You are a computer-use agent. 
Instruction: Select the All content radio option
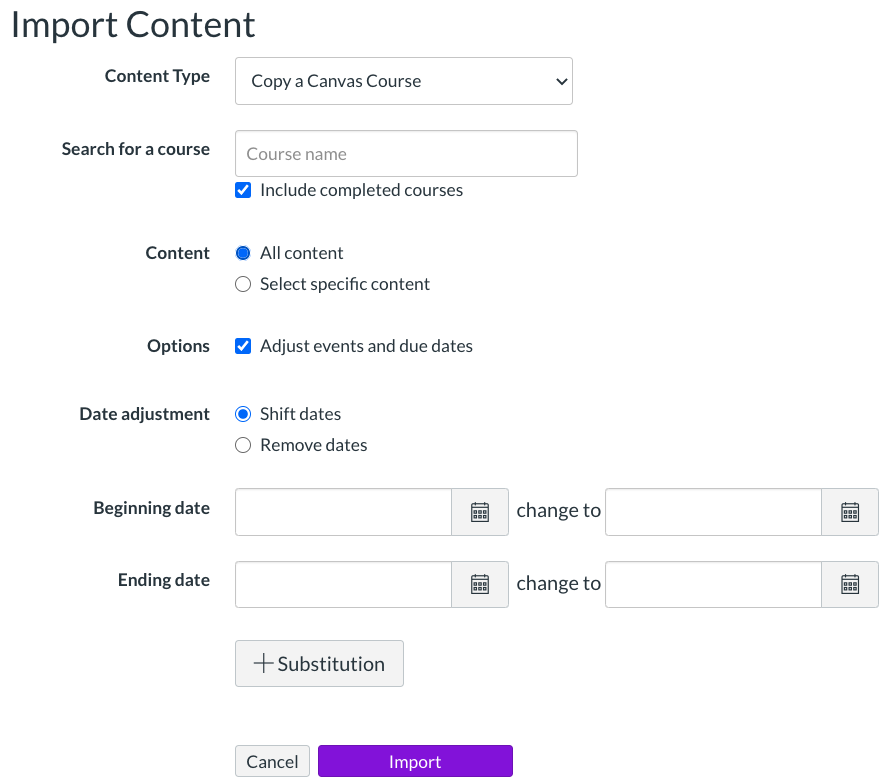(x=243, y=253)
